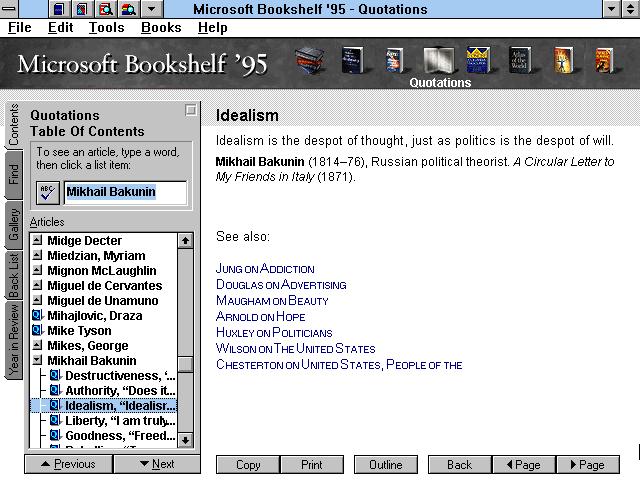The width and height of the screenshot is (640, 480).
Task: Click the quote icon next to Liberty
Action: click(x=55, y=420)
